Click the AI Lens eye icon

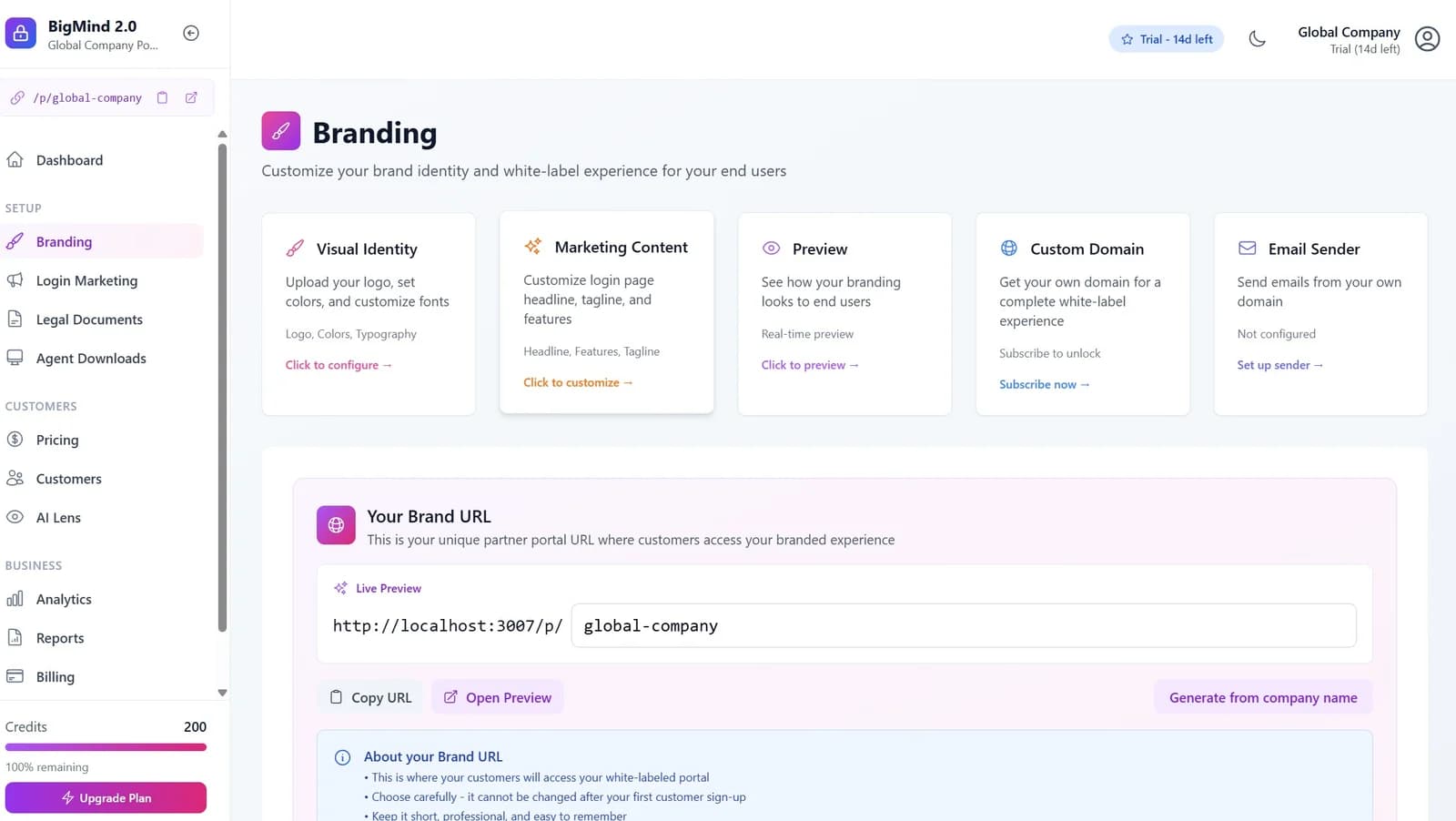[x=15, y=517]
